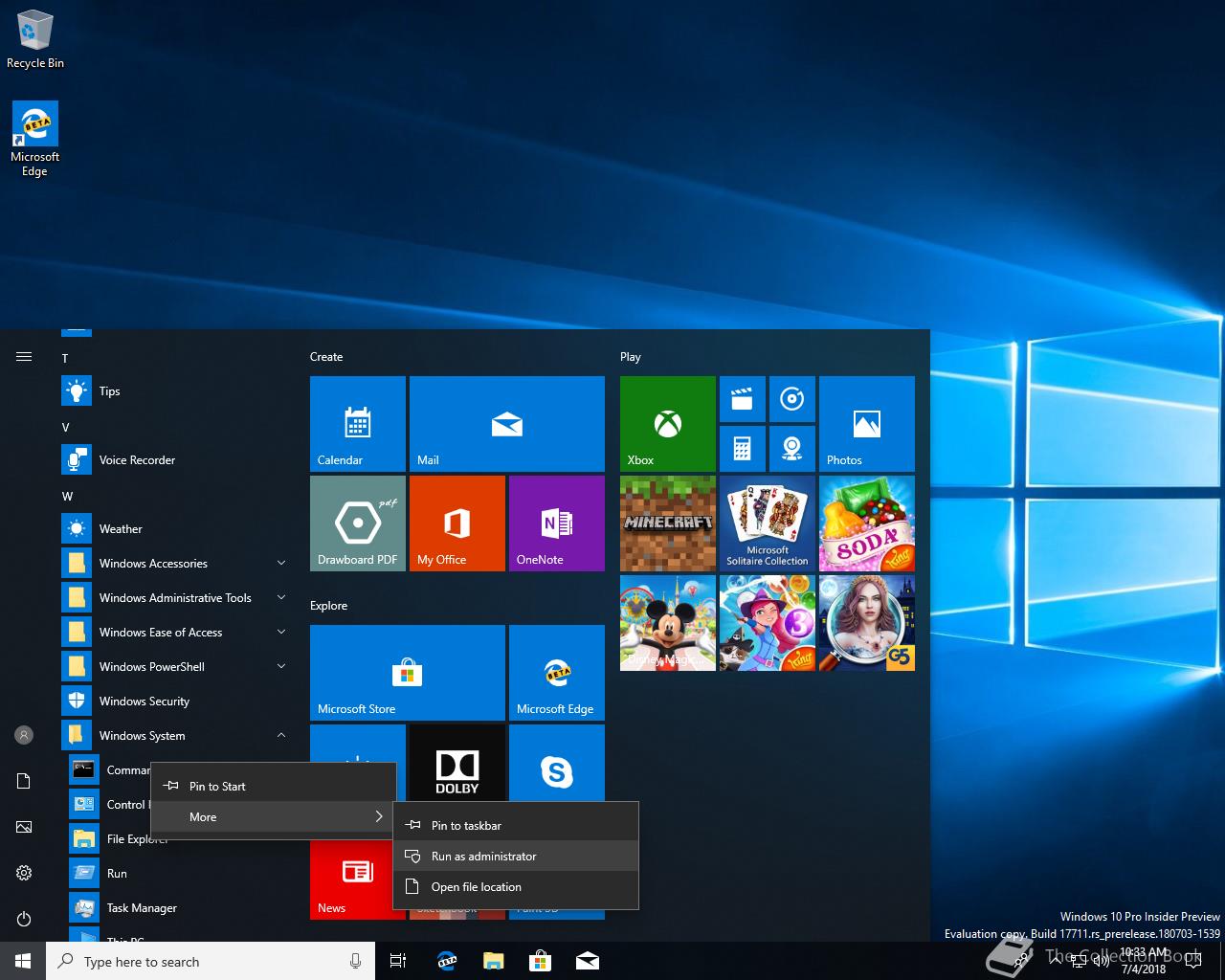Image resolution: width=1225 pixels, height=980 pixels.
Task: Open File Explorer from taskbar
Action: [494, 961]
